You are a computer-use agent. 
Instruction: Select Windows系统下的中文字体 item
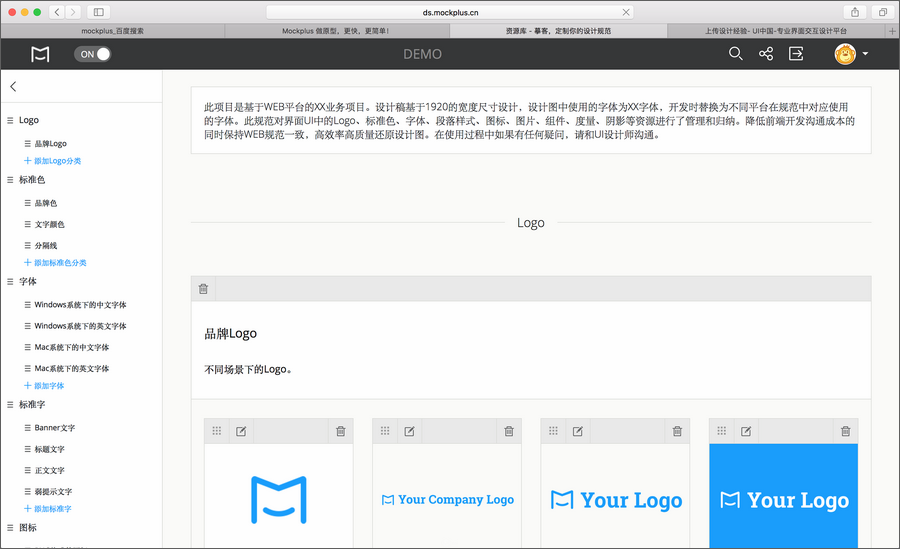point(80,305)
